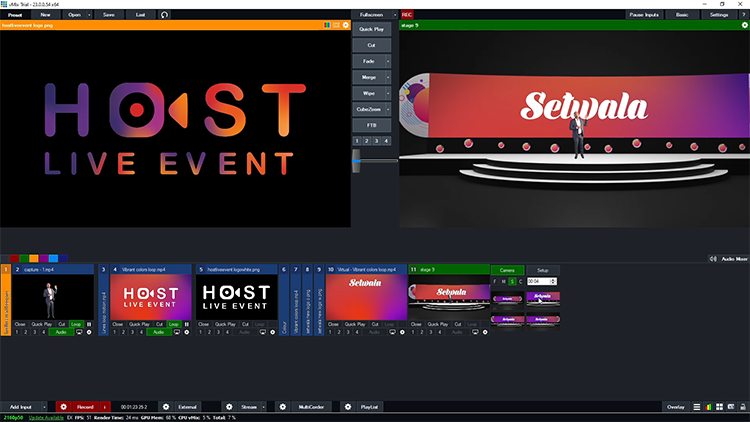Open the Record settings gear icon

coord(63,407)
